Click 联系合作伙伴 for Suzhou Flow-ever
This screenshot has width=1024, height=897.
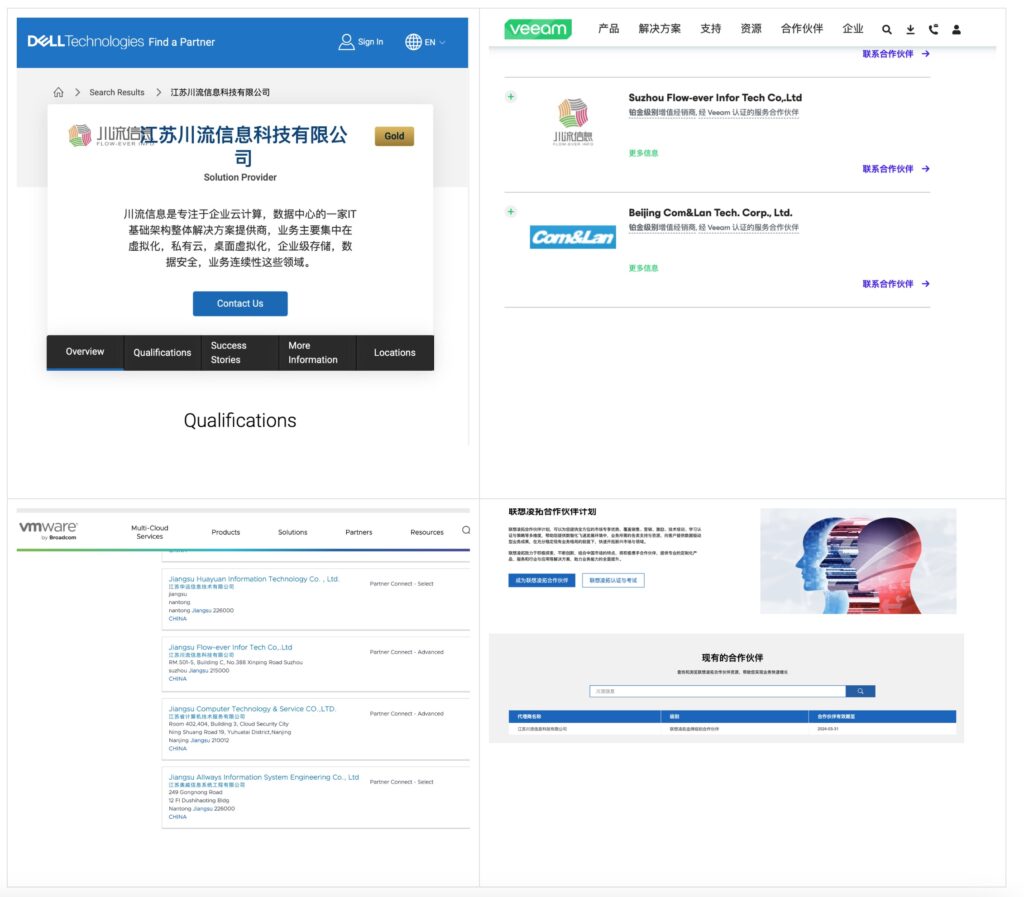click(x=895, y=169)
